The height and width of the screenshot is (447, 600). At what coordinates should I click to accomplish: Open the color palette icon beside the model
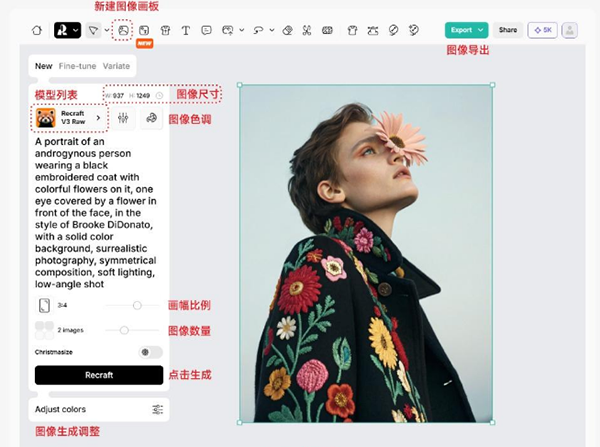(151, 118)
